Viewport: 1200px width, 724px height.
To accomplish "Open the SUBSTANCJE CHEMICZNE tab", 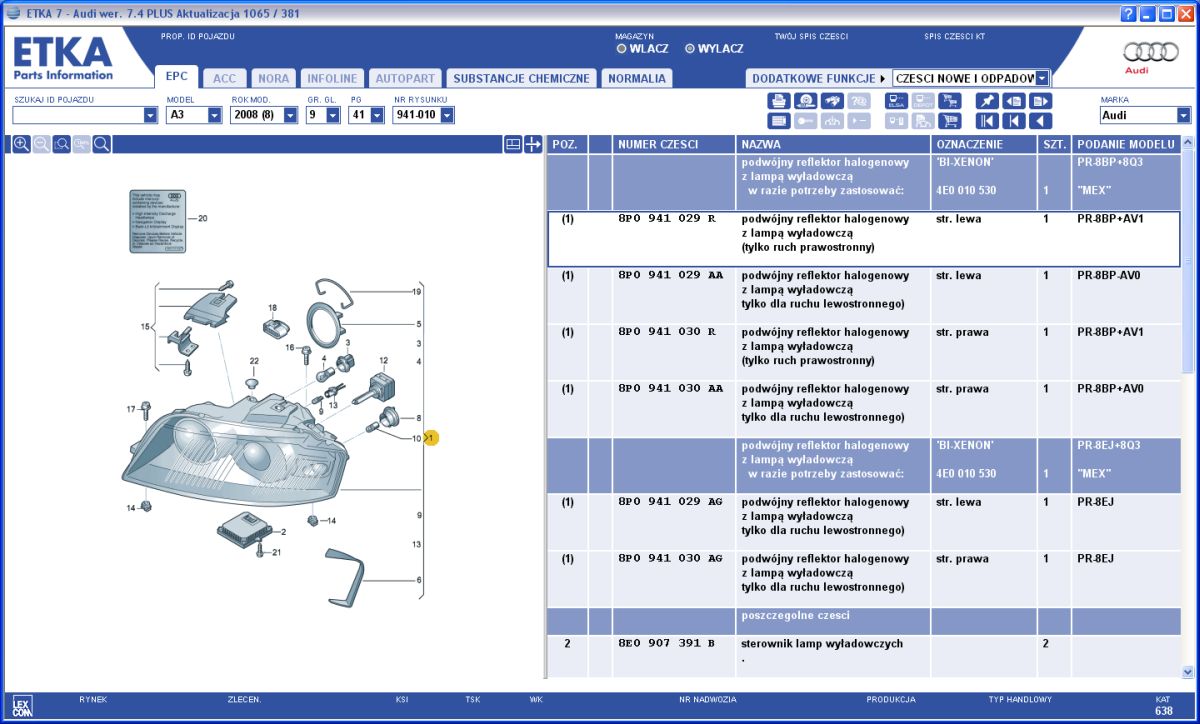I will tap(521, 78).
